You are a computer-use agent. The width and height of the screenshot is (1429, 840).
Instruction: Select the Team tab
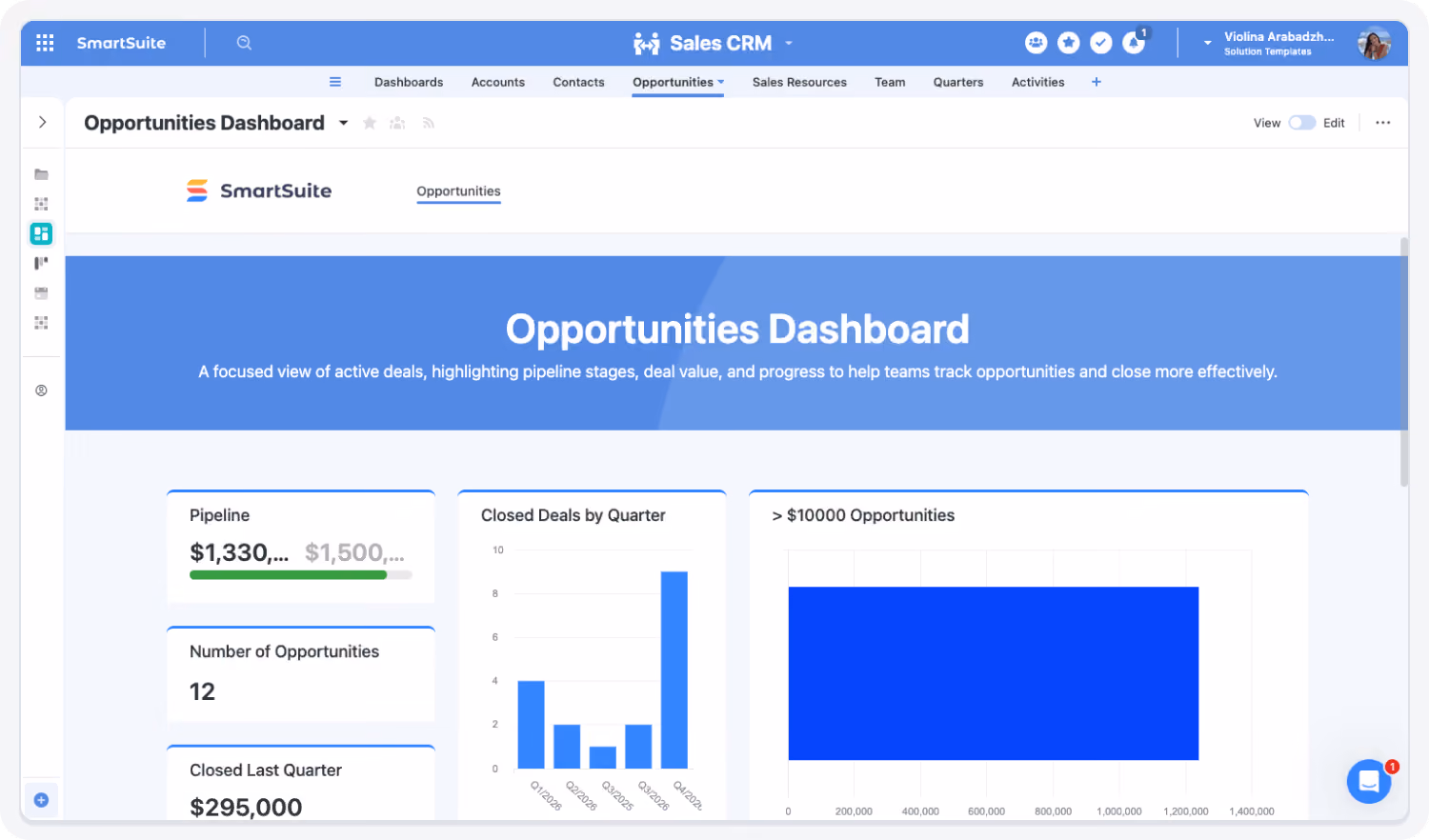click(x=890, y=82)
